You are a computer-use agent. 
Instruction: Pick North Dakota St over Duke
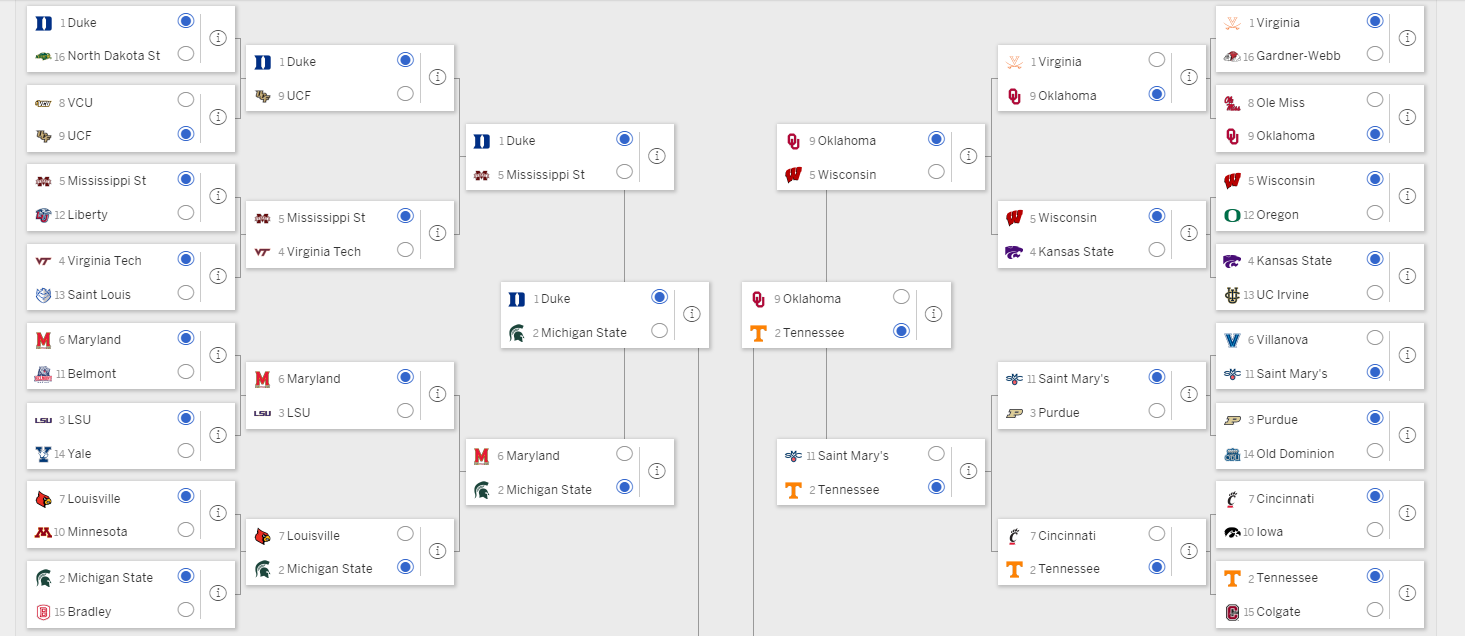(x=186, y=54)
